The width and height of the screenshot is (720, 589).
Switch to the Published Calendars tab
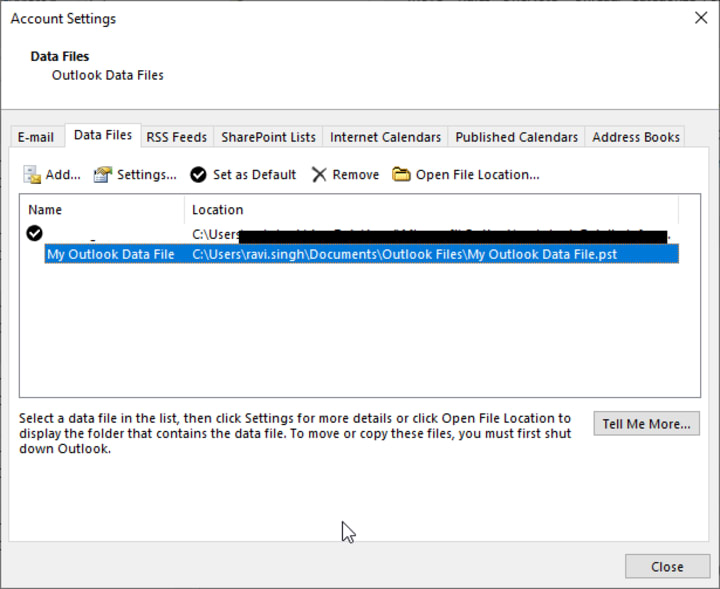(x=517, y=137)
